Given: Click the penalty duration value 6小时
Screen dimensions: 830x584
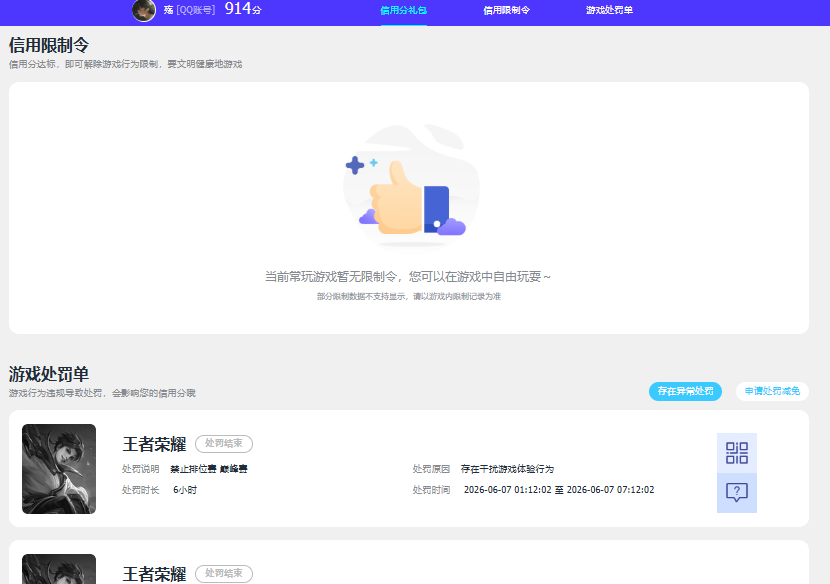Looking at the screenshot, I should 185,490.
